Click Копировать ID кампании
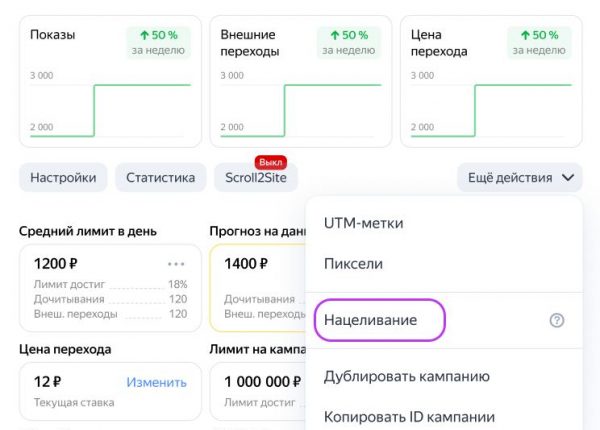 [409, 416]
